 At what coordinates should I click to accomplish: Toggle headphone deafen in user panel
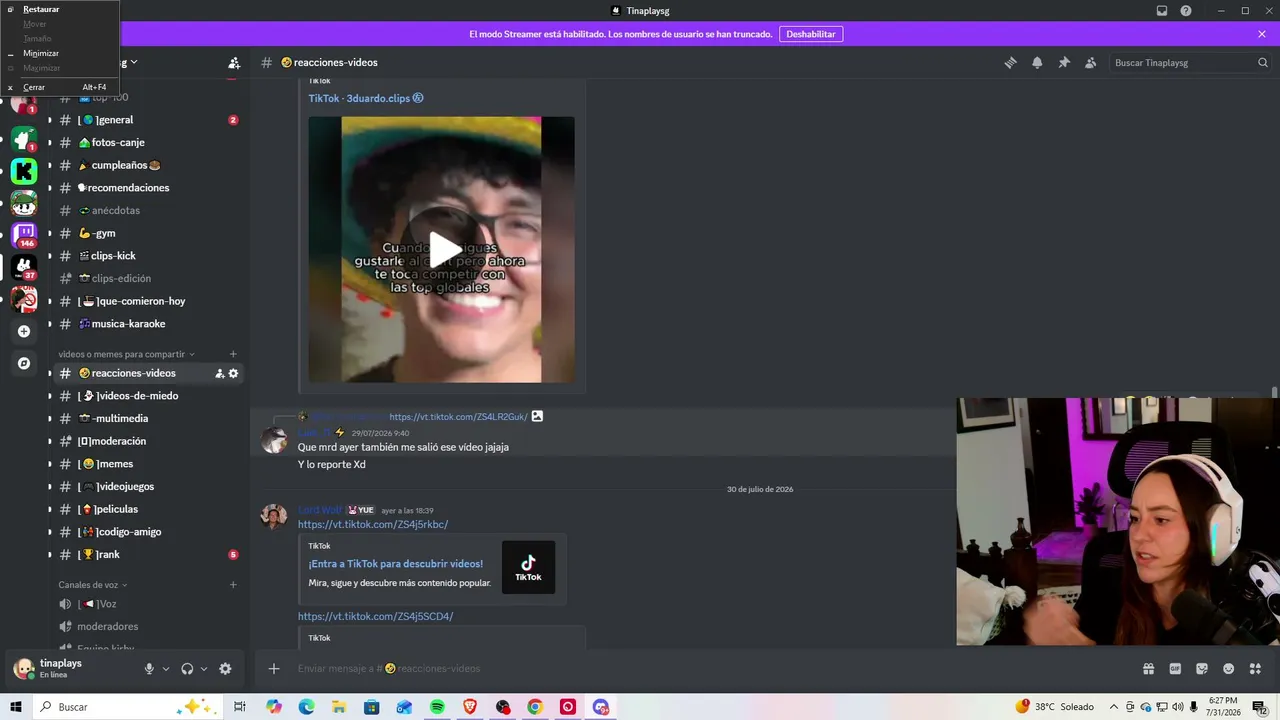click(x=187, y=669)
